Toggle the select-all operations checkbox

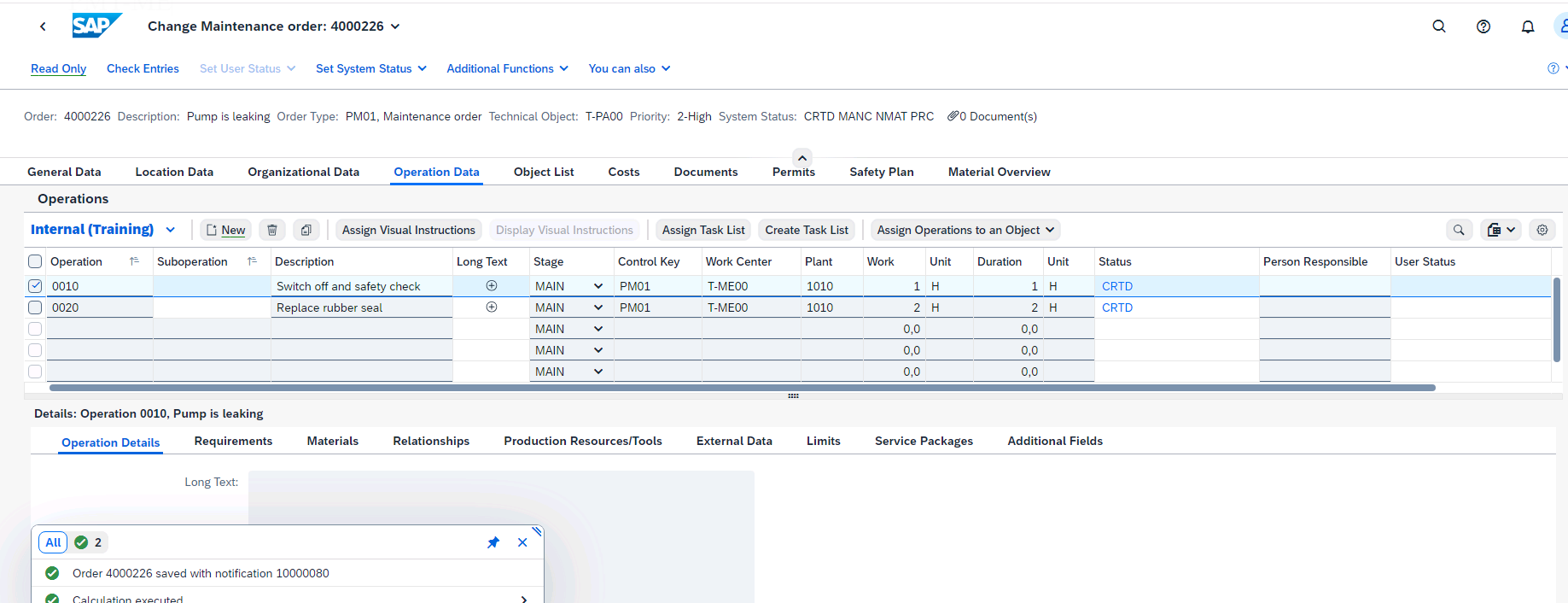(x=35, y=261)
